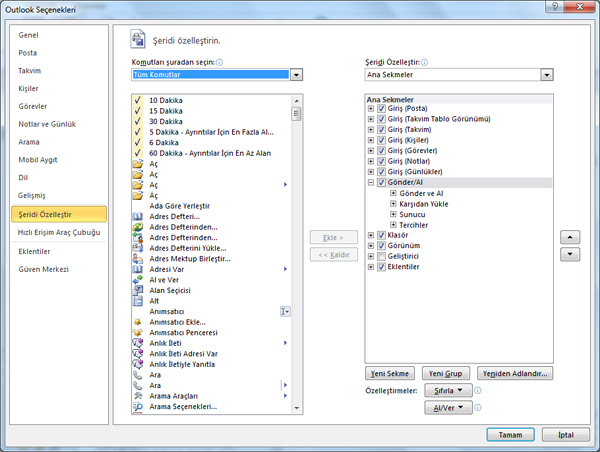Click the Arama Araçları command icon
Screen dimensions: 600x452
pos(138,396)
